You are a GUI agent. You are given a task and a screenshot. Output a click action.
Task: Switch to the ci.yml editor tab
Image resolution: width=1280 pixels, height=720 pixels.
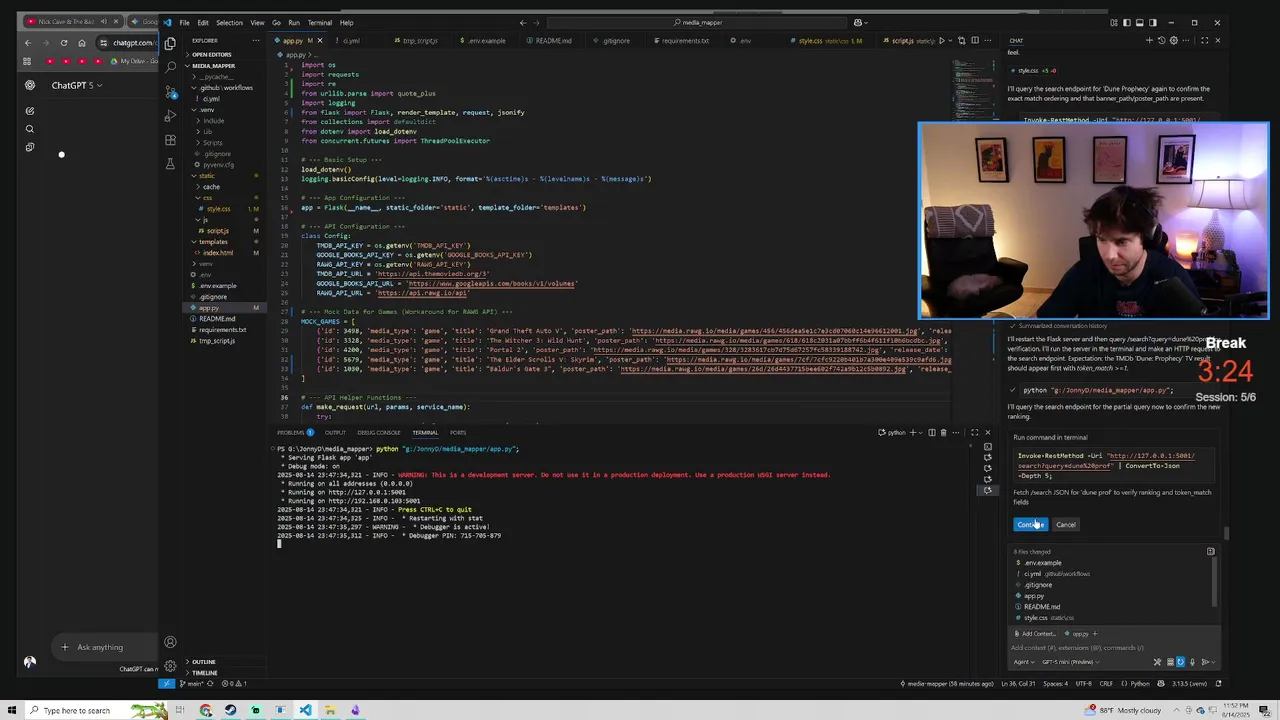tap(349, 41)
